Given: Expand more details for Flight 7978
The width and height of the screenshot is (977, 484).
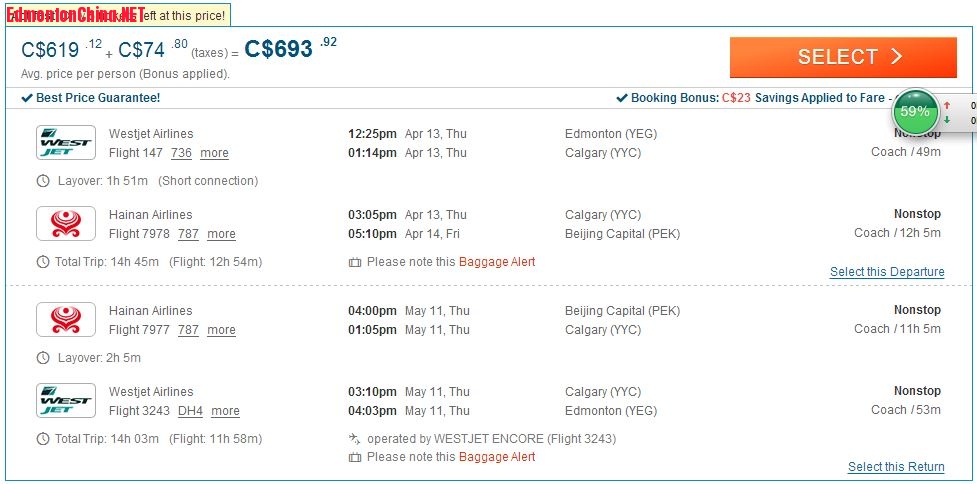Looking at the screenshot, I should coord(221,234).
